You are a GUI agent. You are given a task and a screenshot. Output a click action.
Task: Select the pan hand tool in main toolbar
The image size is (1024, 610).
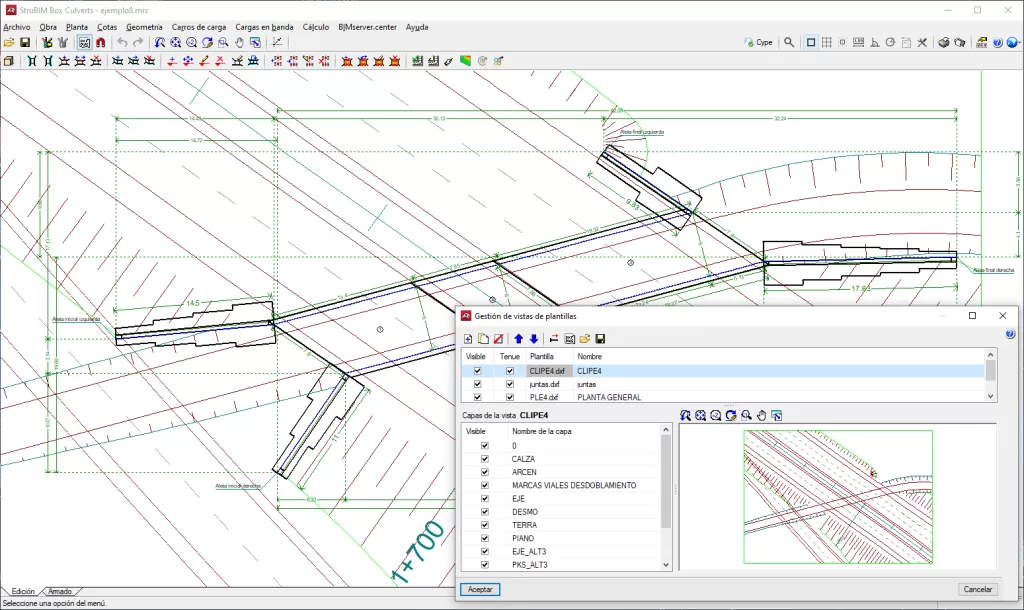(239, 43)
